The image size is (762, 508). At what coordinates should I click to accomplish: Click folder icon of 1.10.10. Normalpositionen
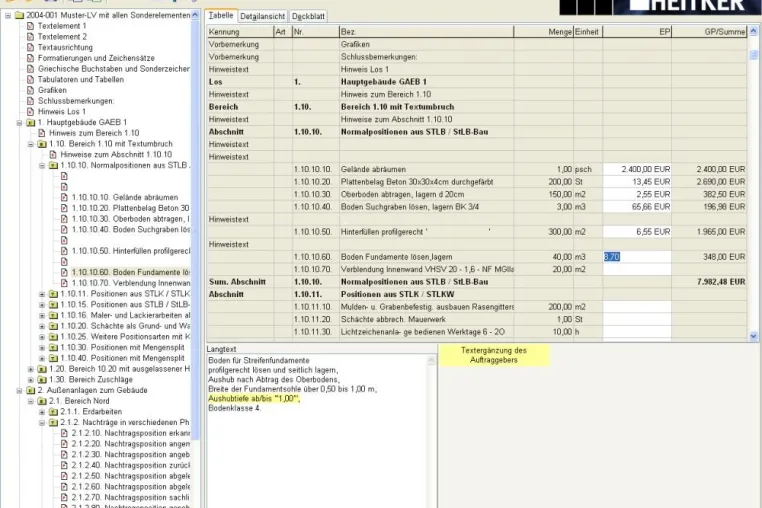pos(53,165)
